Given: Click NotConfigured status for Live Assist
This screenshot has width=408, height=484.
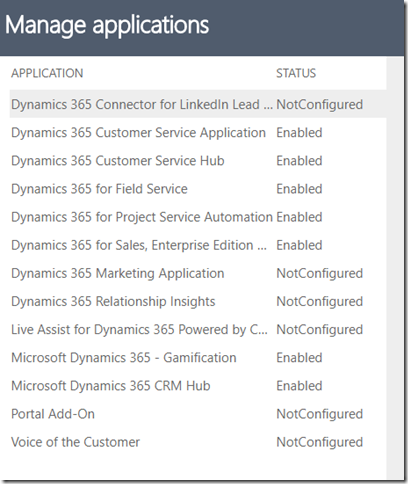Looking at the screenshot, I should coord(320,330).
